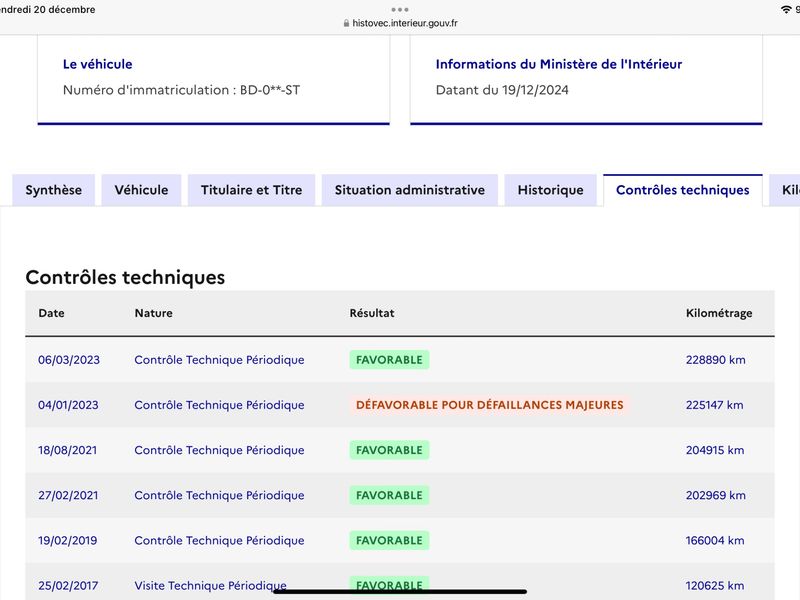
Task: Select the 18/08/2021 inspection date
Action: (67, 450)
